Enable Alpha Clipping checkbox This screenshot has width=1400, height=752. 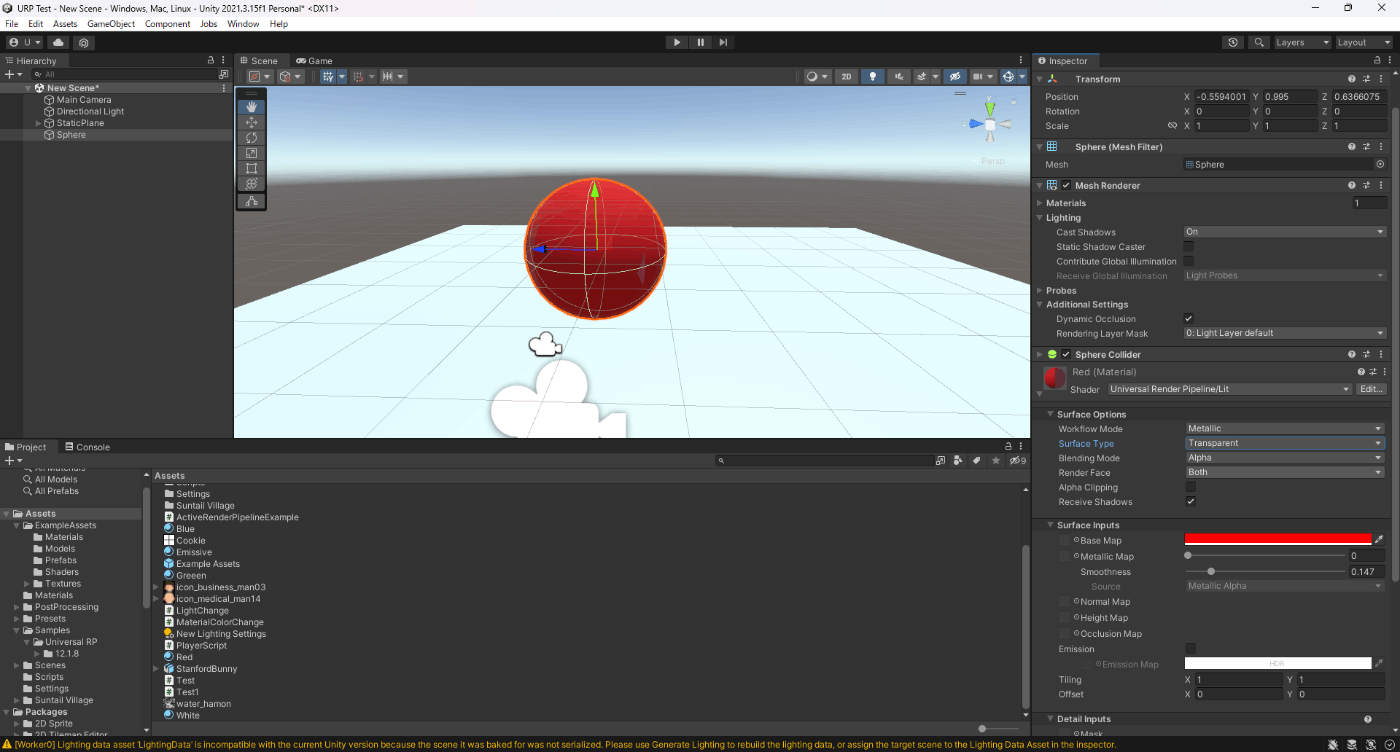[1190, 487]
